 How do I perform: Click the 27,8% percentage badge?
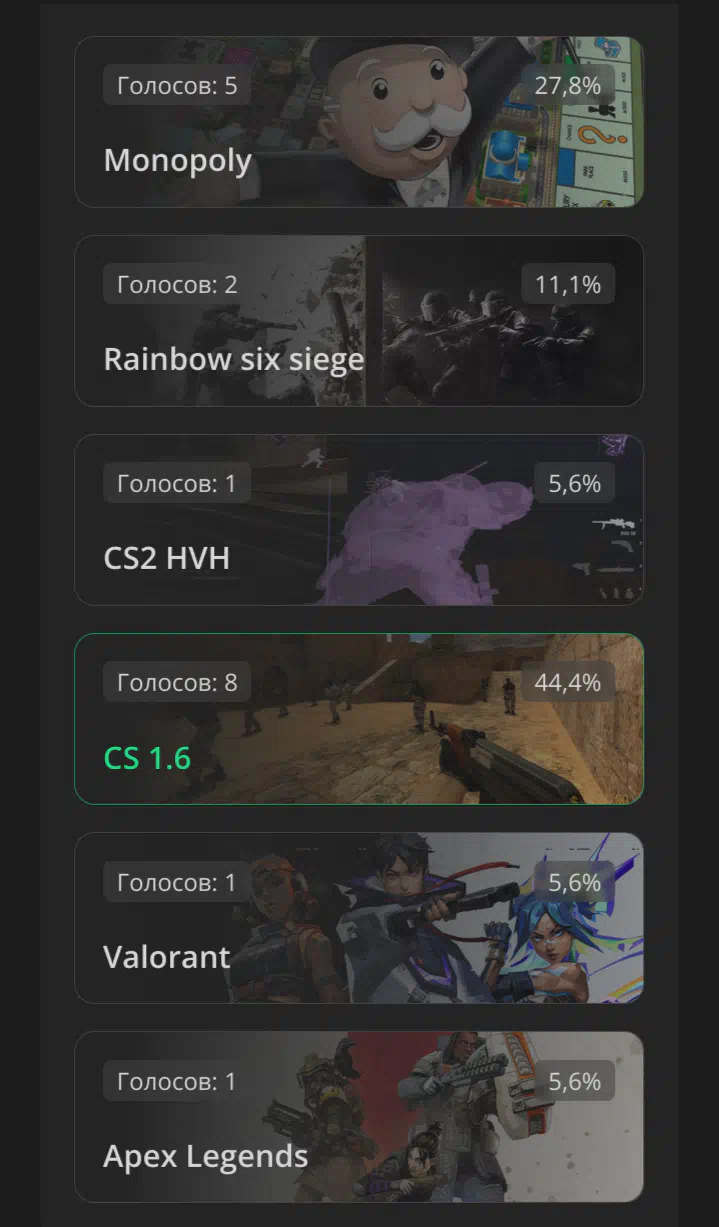pyautogui.click(x=568, y=86)
